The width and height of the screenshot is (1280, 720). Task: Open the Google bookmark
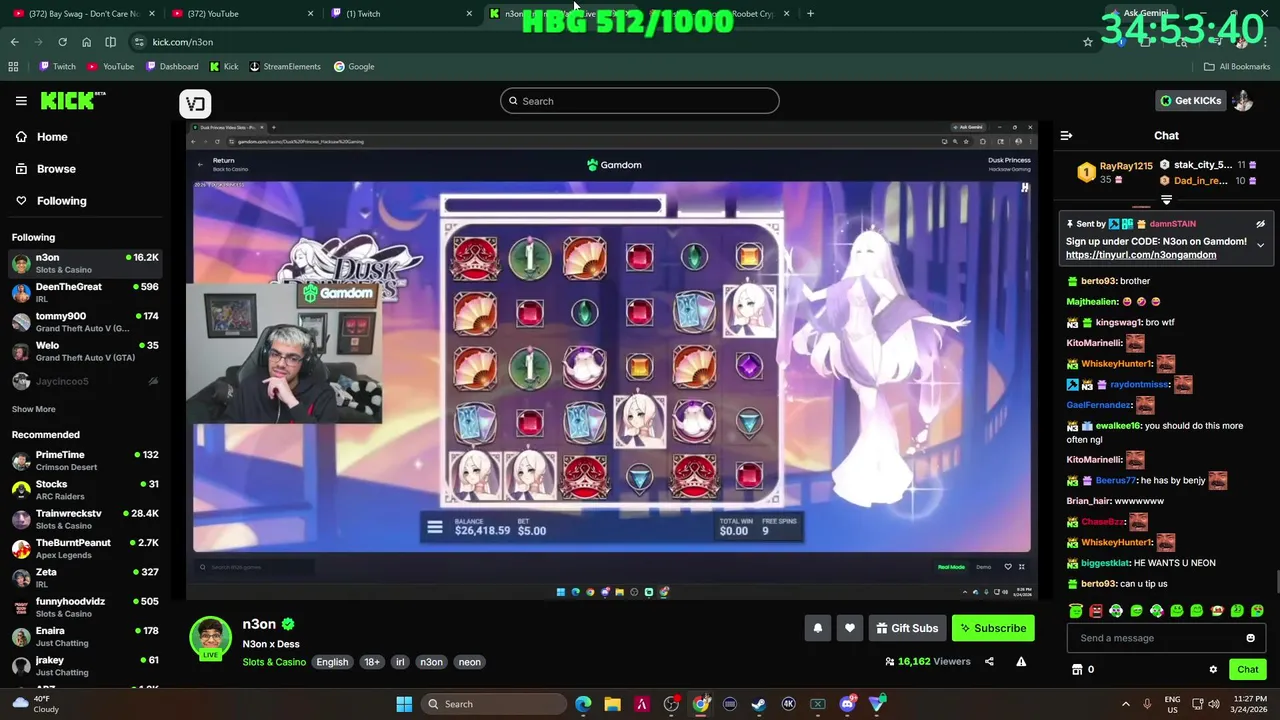[x=354, y=67]
